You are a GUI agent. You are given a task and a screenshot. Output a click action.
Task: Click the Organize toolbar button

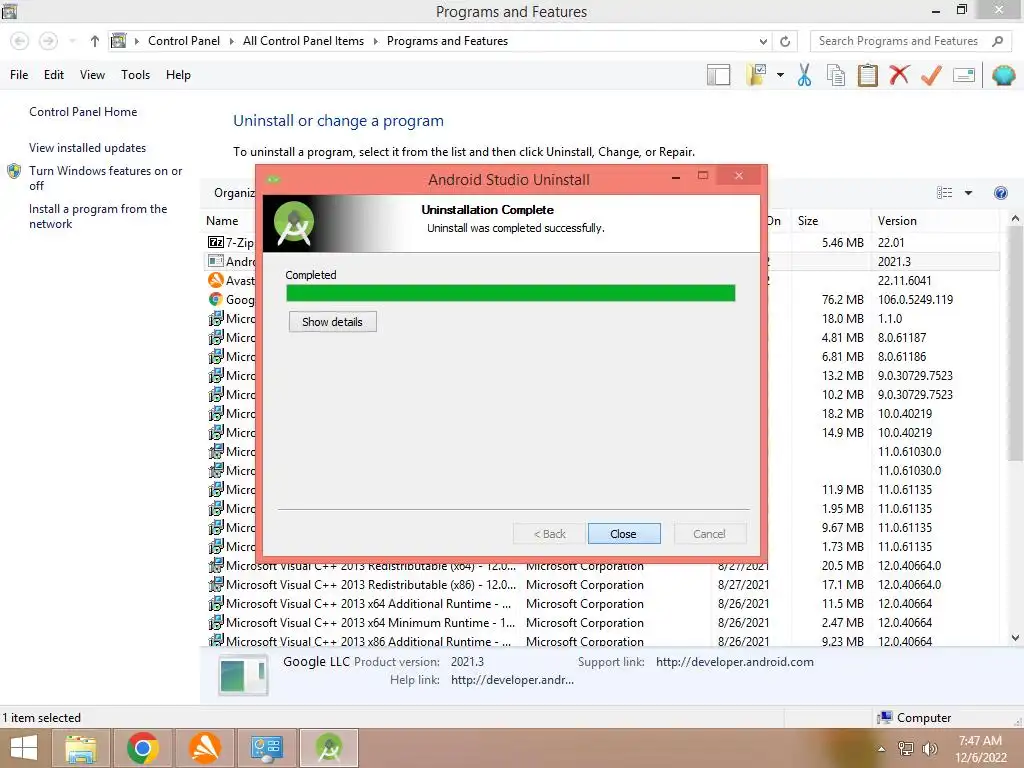tap(234, 193)
